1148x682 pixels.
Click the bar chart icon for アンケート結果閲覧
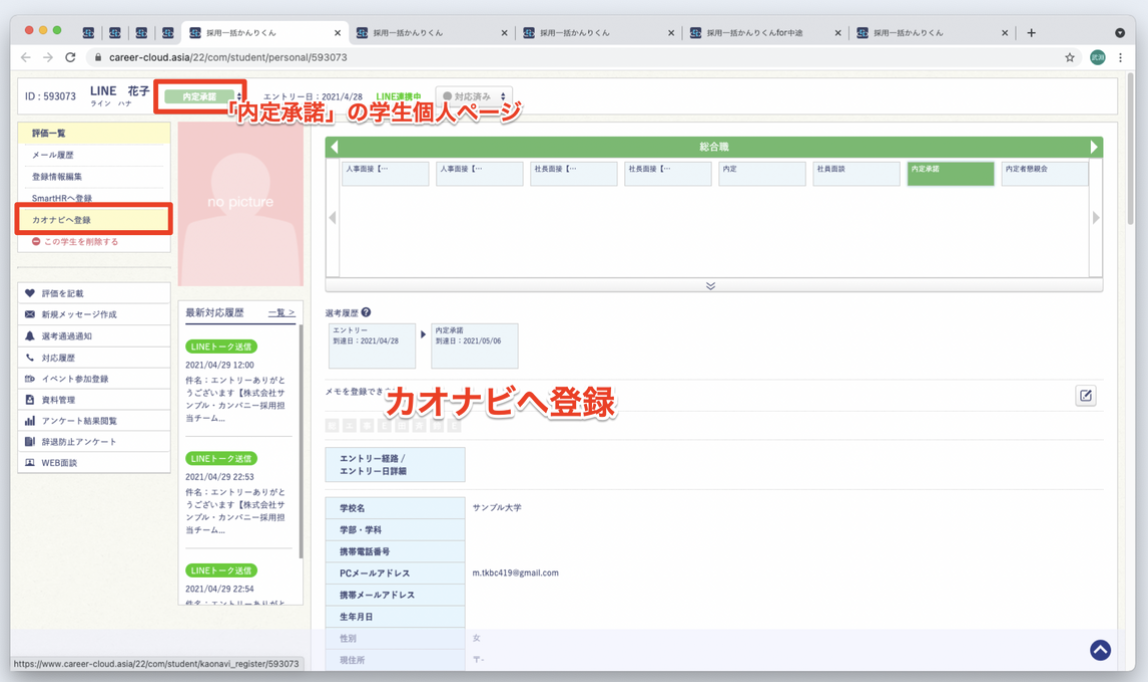point(29,420)
